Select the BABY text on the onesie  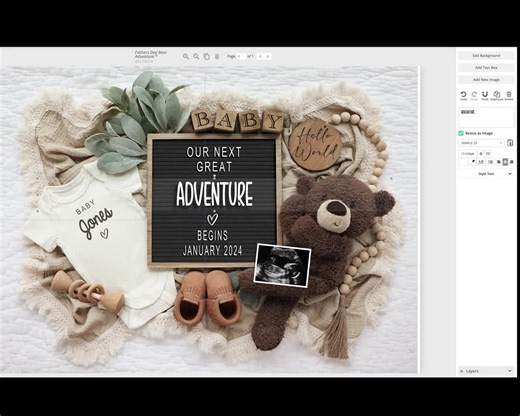[85, 207]
